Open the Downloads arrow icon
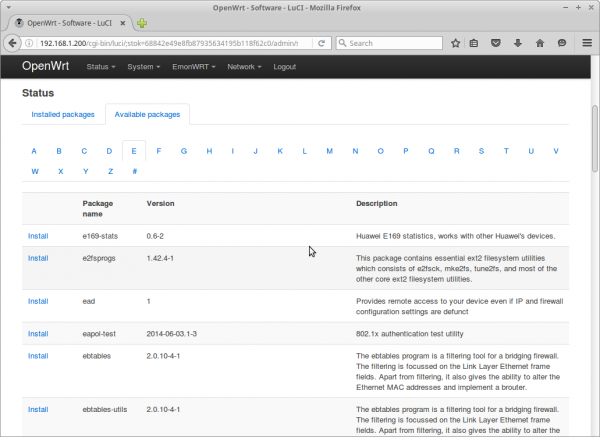Screen dimensions: 600x437 tap(518, 43)
